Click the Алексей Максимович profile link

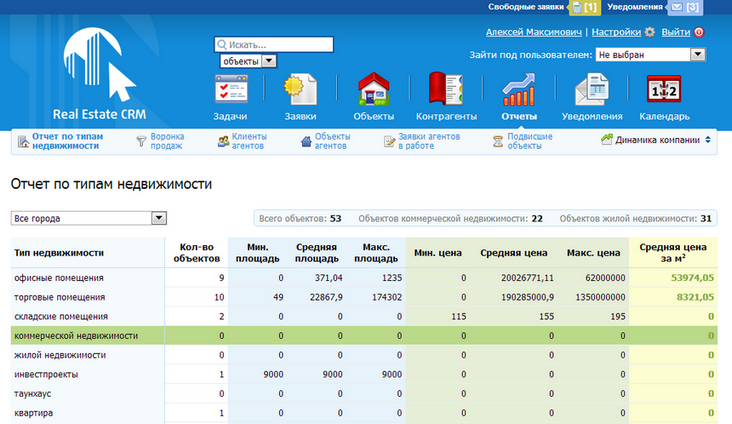click(x=534, y=32)
